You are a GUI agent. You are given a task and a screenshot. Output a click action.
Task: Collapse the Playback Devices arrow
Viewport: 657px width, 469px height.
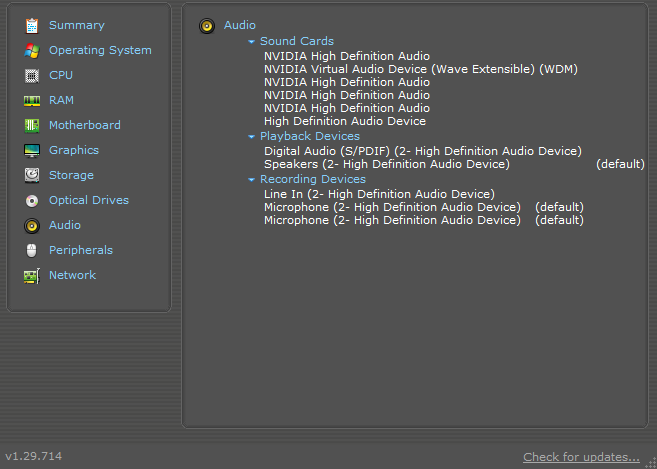[251, 137]
